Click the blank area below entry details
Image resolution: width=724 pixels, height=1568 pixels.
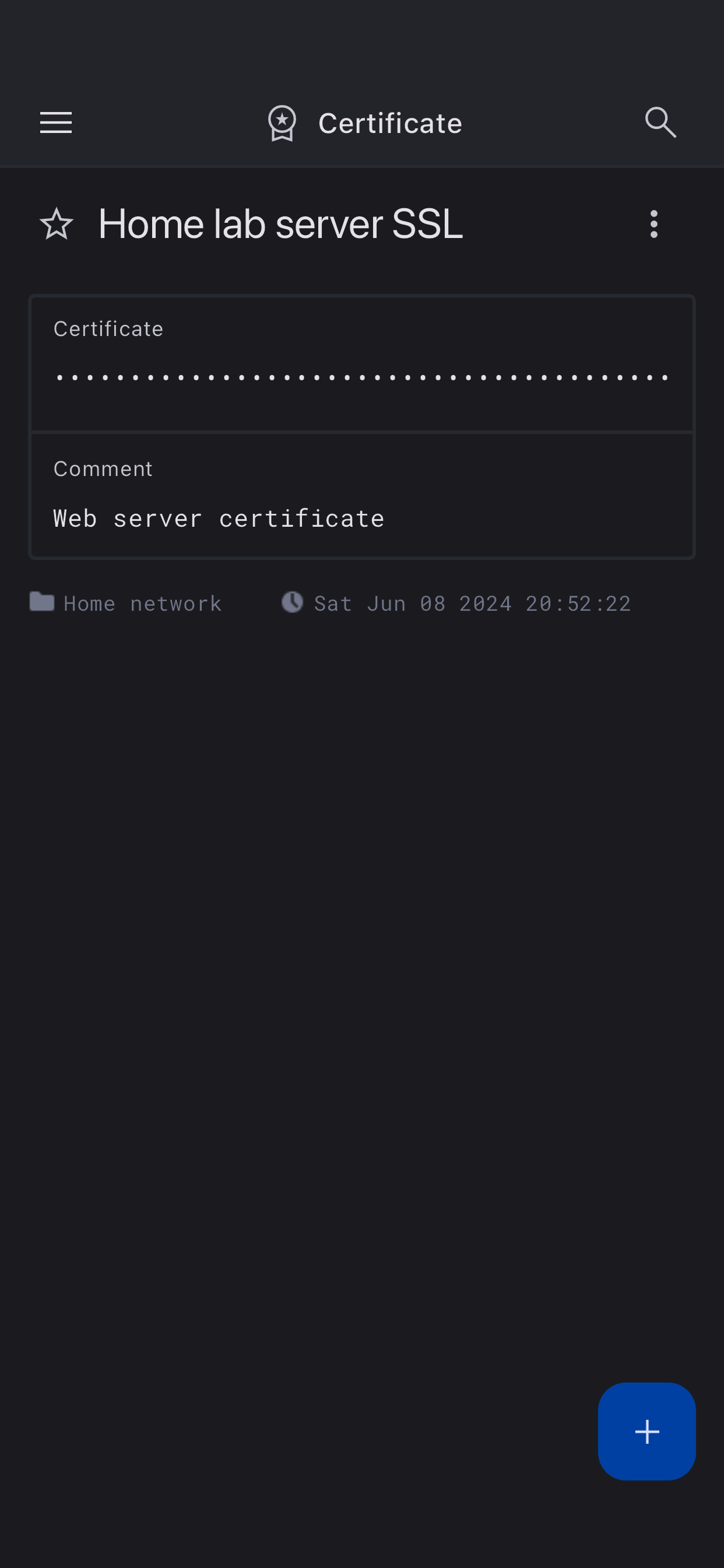(362, 974)
